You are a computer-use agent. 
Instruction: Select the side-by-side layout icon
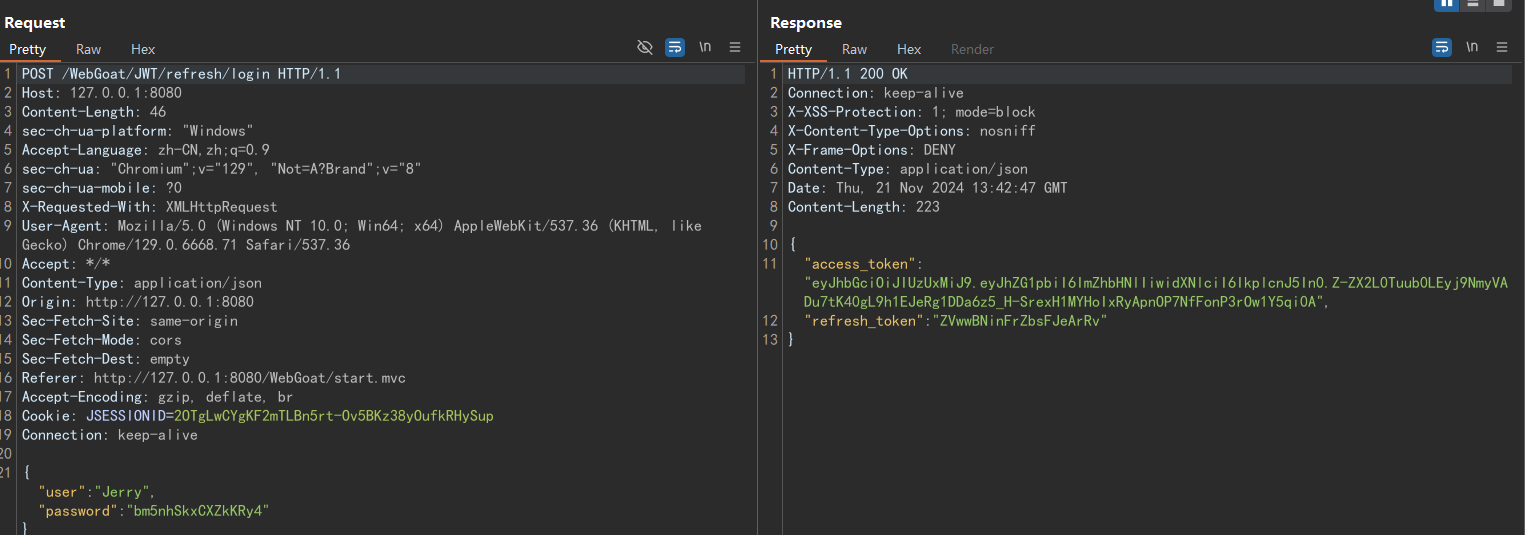click(x=1446, y=4)
